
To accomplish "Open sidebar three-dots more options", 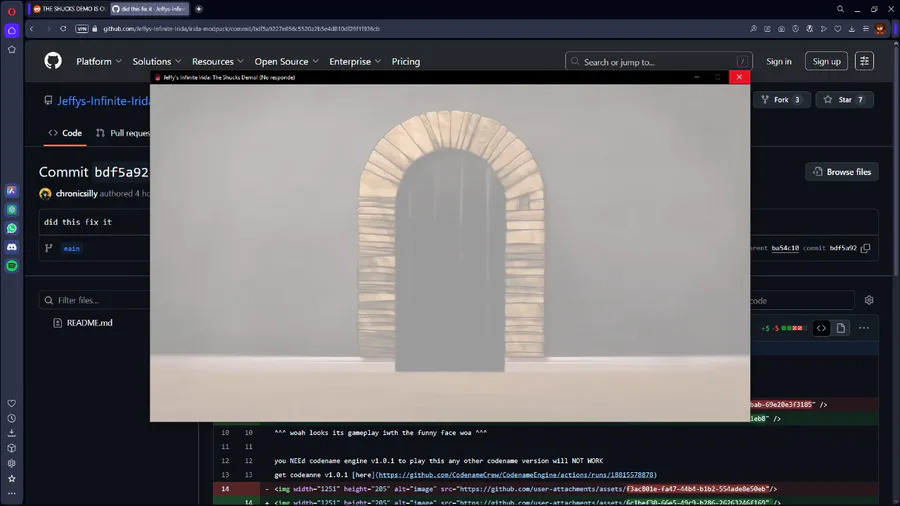I will click(11, 493).
